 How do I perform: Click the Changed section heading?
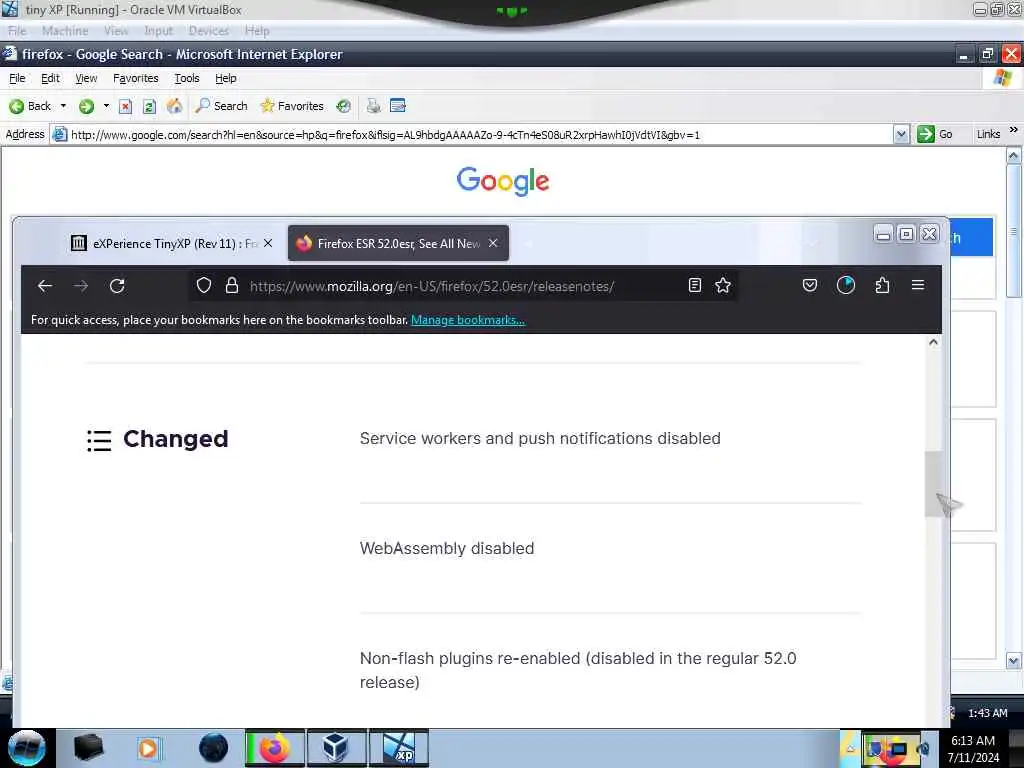(x=176, y=439)
